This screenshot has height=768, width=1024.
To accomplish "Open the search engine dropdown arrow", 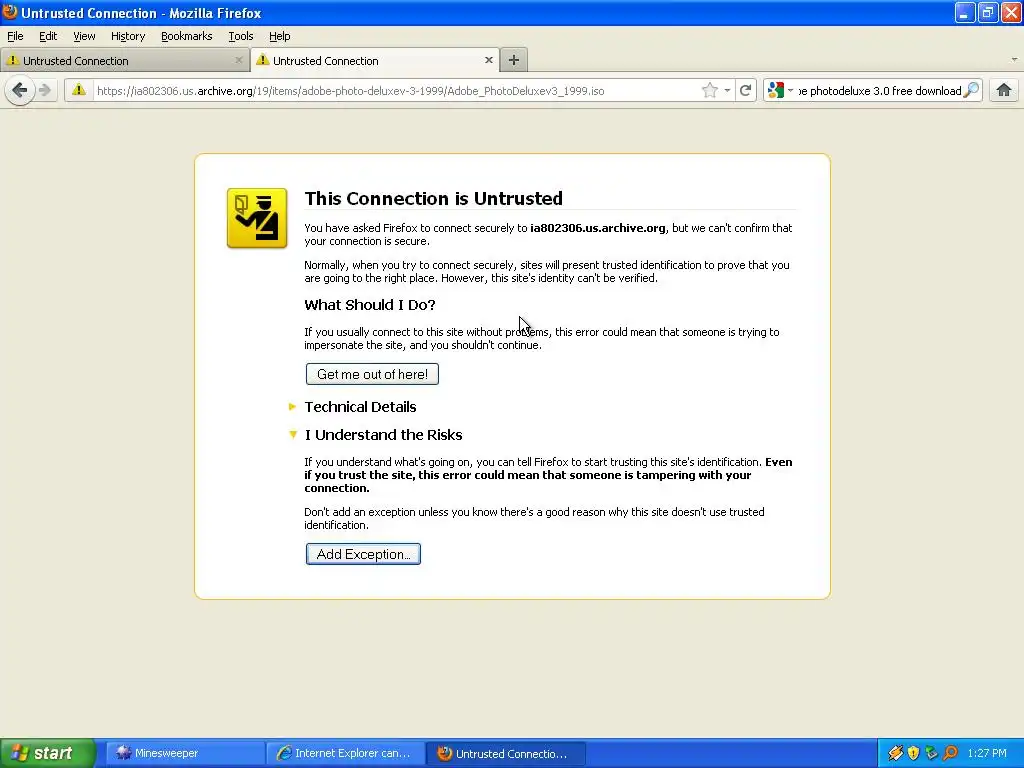I will [x=790, y=90].
